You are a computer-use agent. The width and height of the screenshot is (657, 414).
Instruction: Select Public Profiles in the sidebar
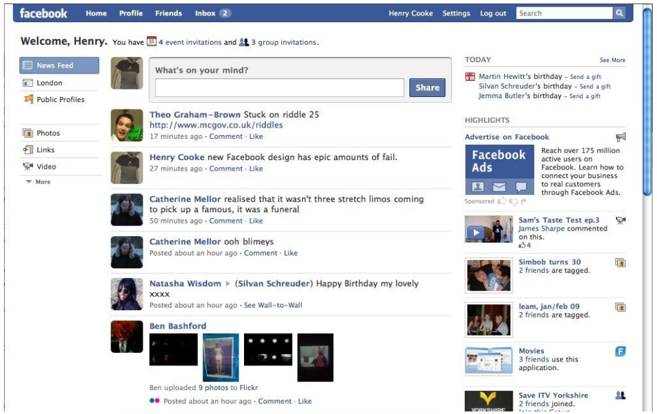(x=59, y=99)
